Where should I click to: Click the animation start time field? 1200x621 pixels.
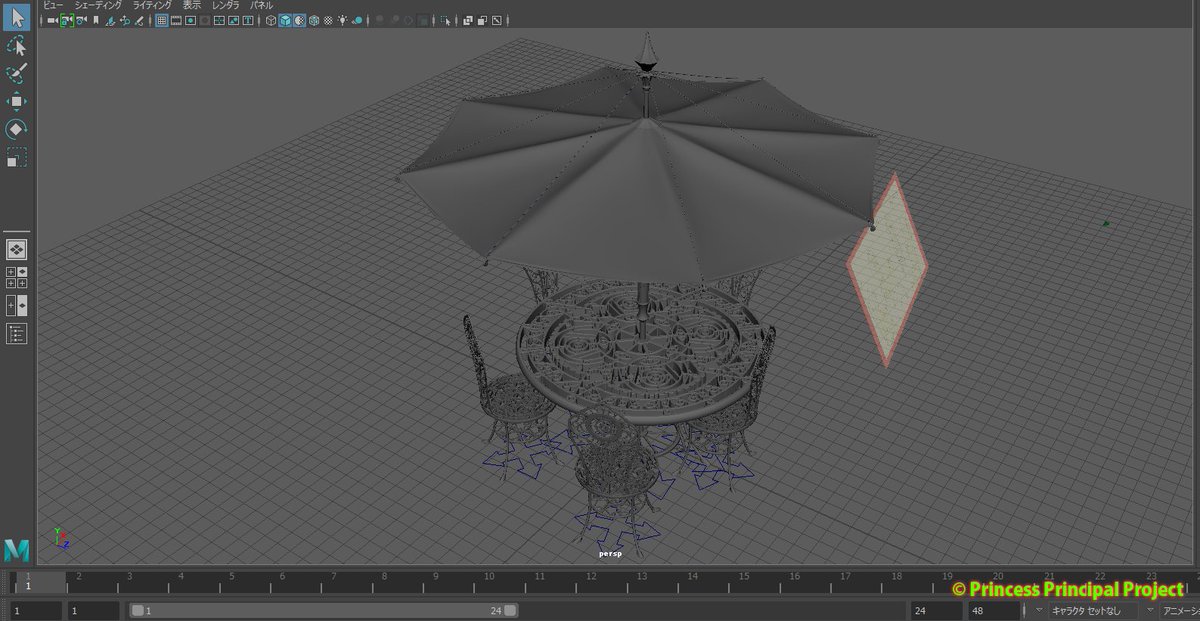(x=37, y=610)
